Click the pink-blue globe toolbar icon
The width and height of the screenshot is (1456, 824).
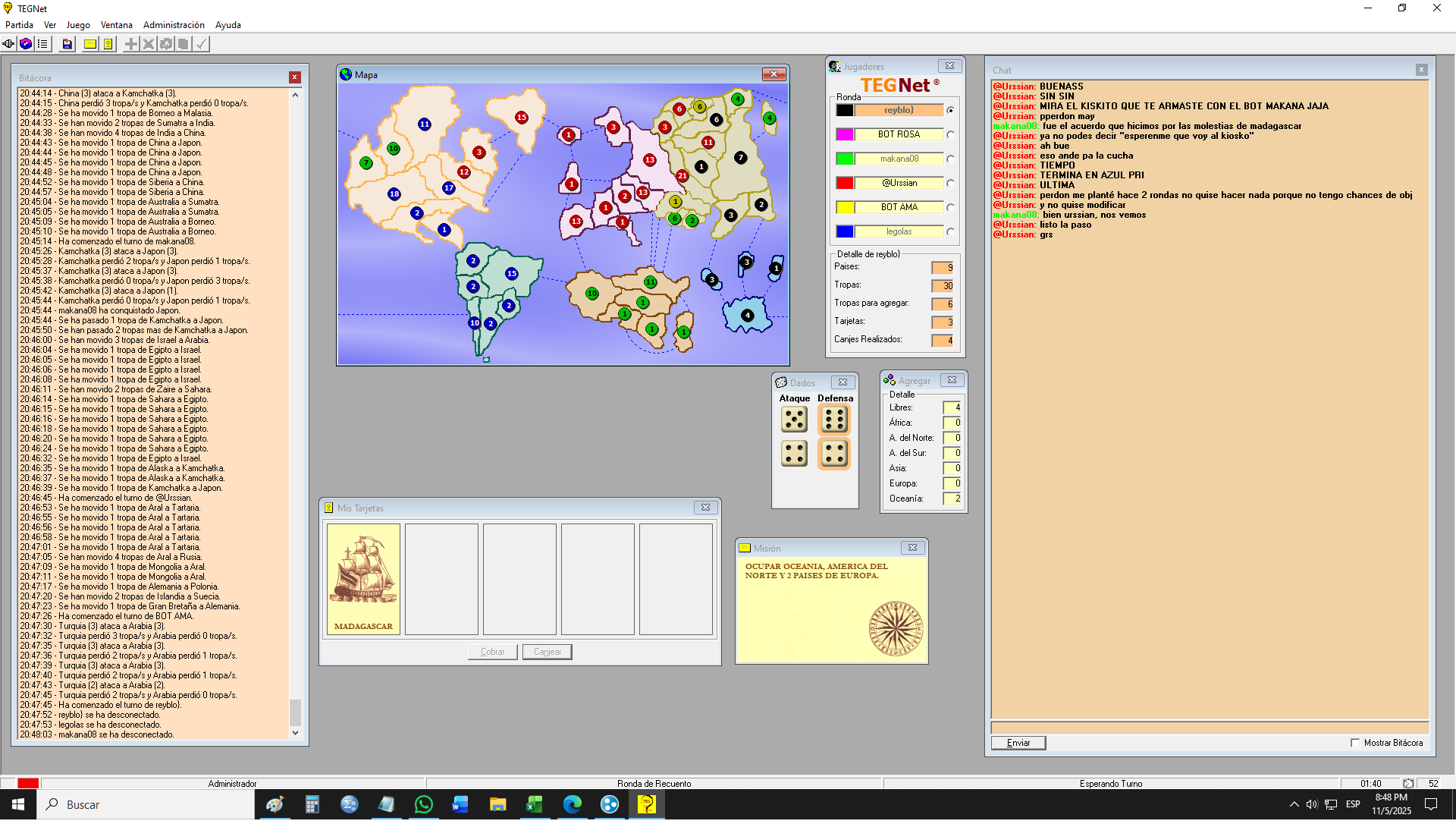[26, 44]
